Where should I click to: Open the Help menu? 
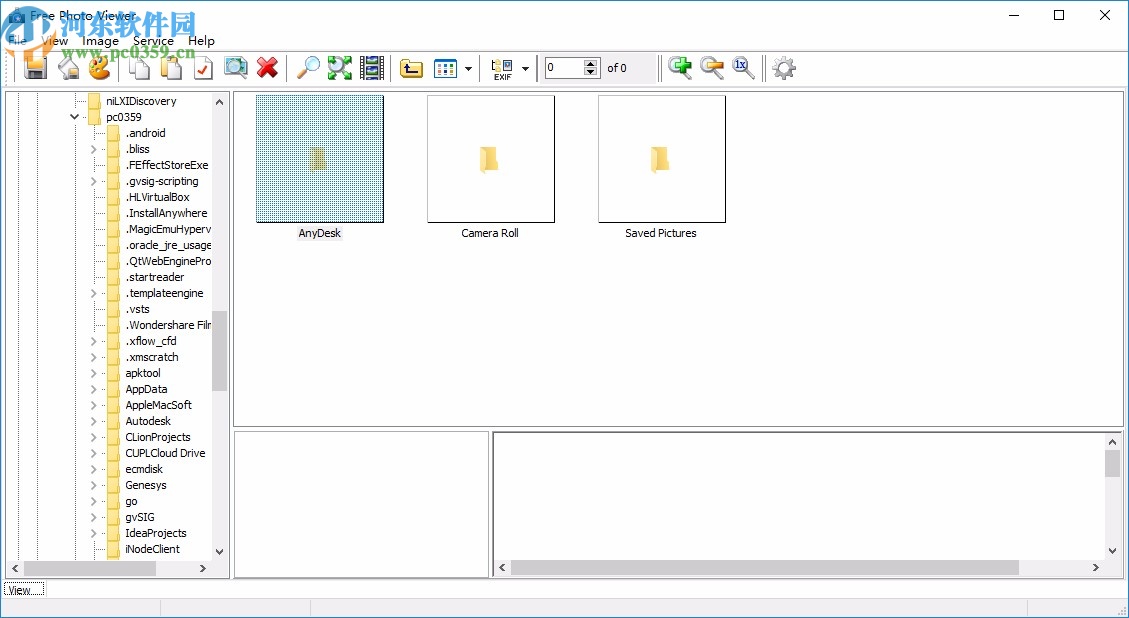(x=202, y=41)
